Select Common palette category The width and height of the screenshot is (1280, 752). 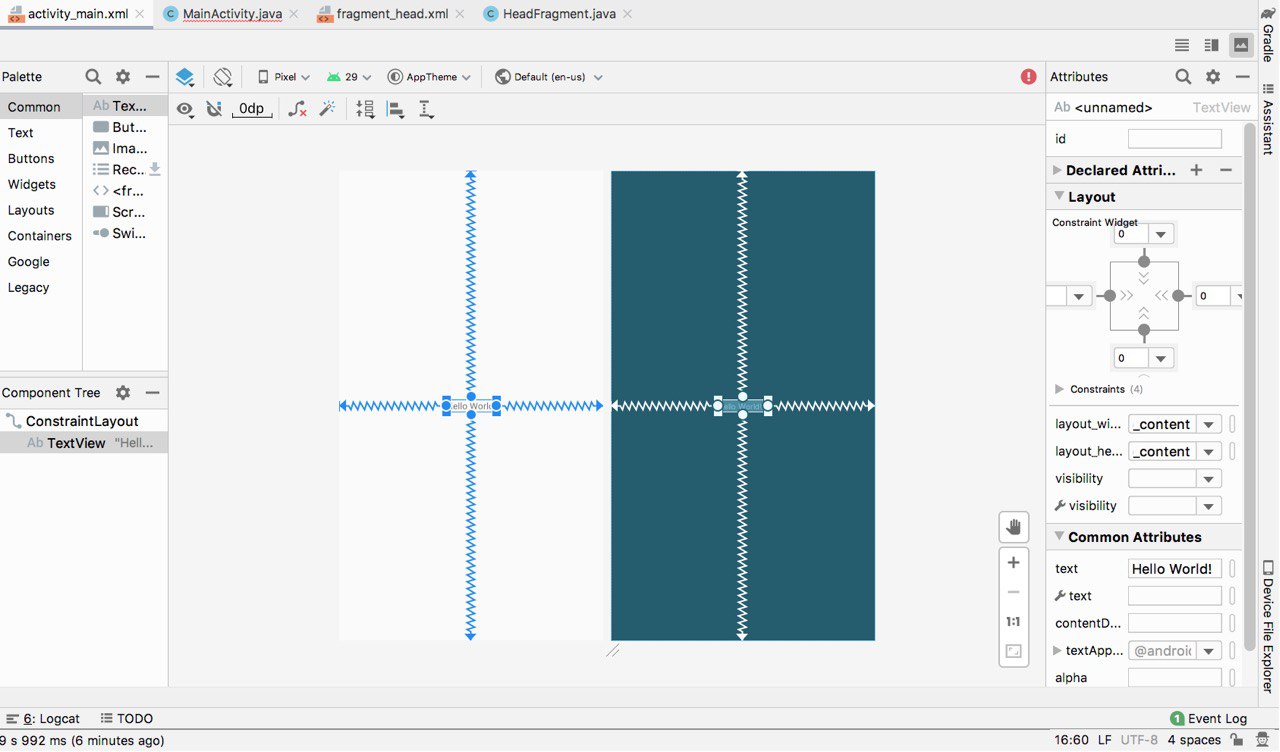pos(41,107)
